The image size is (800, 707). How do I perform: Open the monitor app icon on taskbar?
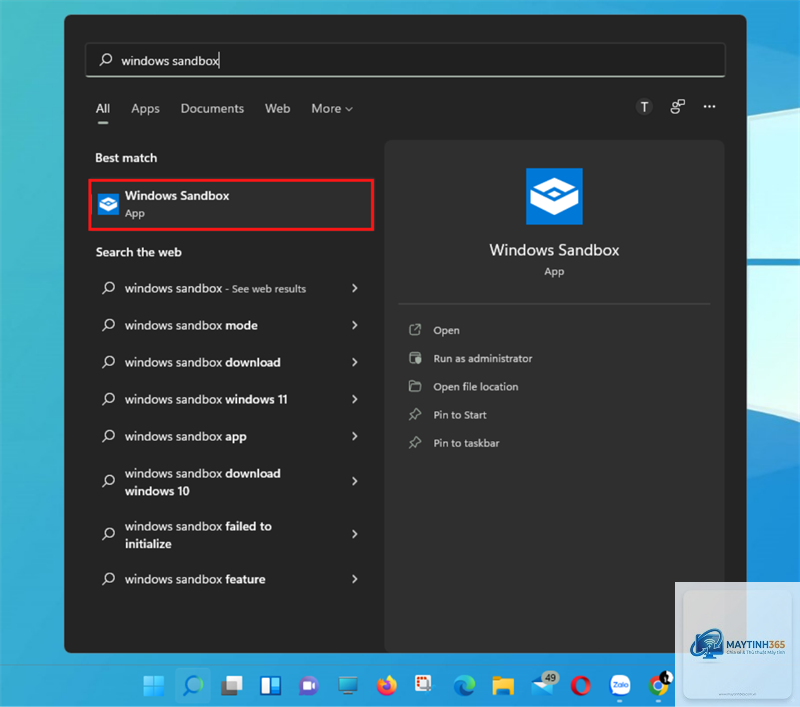348,686
